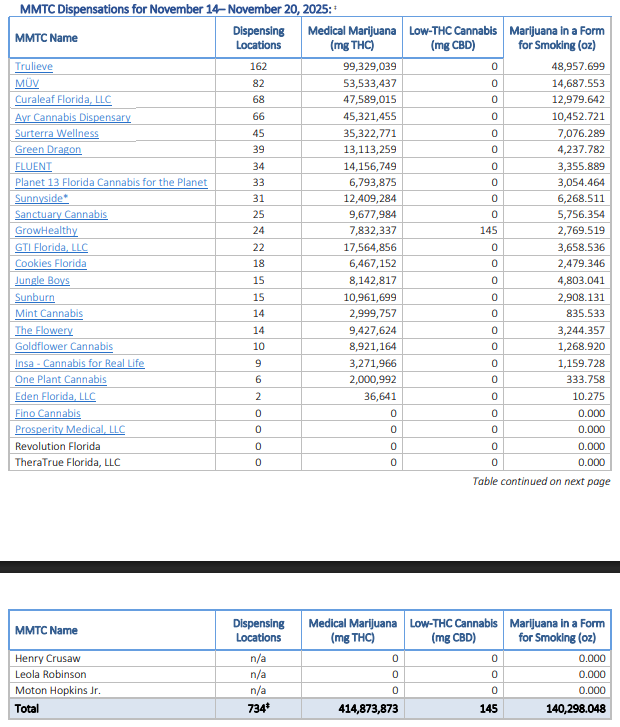This screenshot has width=620, height=727.
Task: Follow the Ayr Cannabis Dispensary link
Action: point(72,117)
